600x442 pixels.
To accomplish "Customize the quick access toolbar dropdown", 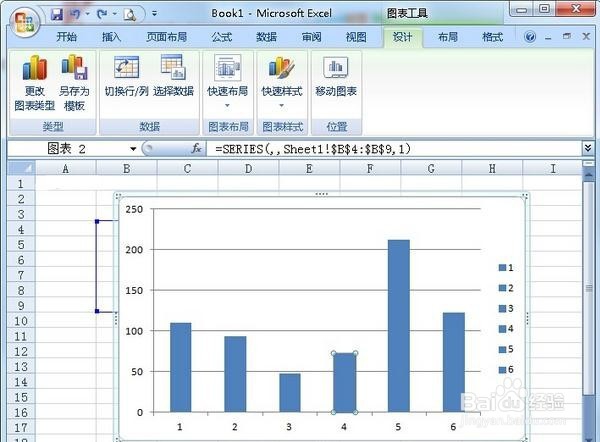I will point(154,14).
